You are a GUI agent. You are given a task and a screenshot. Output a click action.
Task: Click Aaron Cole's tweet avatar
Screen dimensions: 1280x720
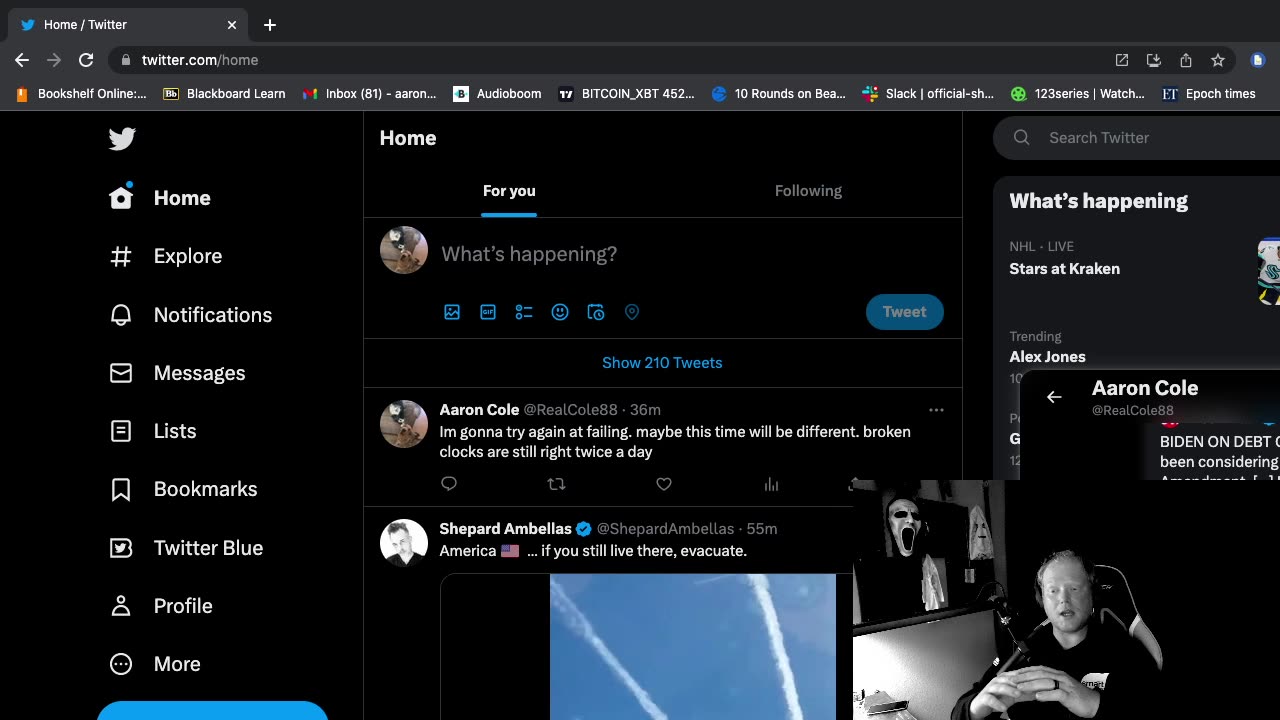coord(404,424)
